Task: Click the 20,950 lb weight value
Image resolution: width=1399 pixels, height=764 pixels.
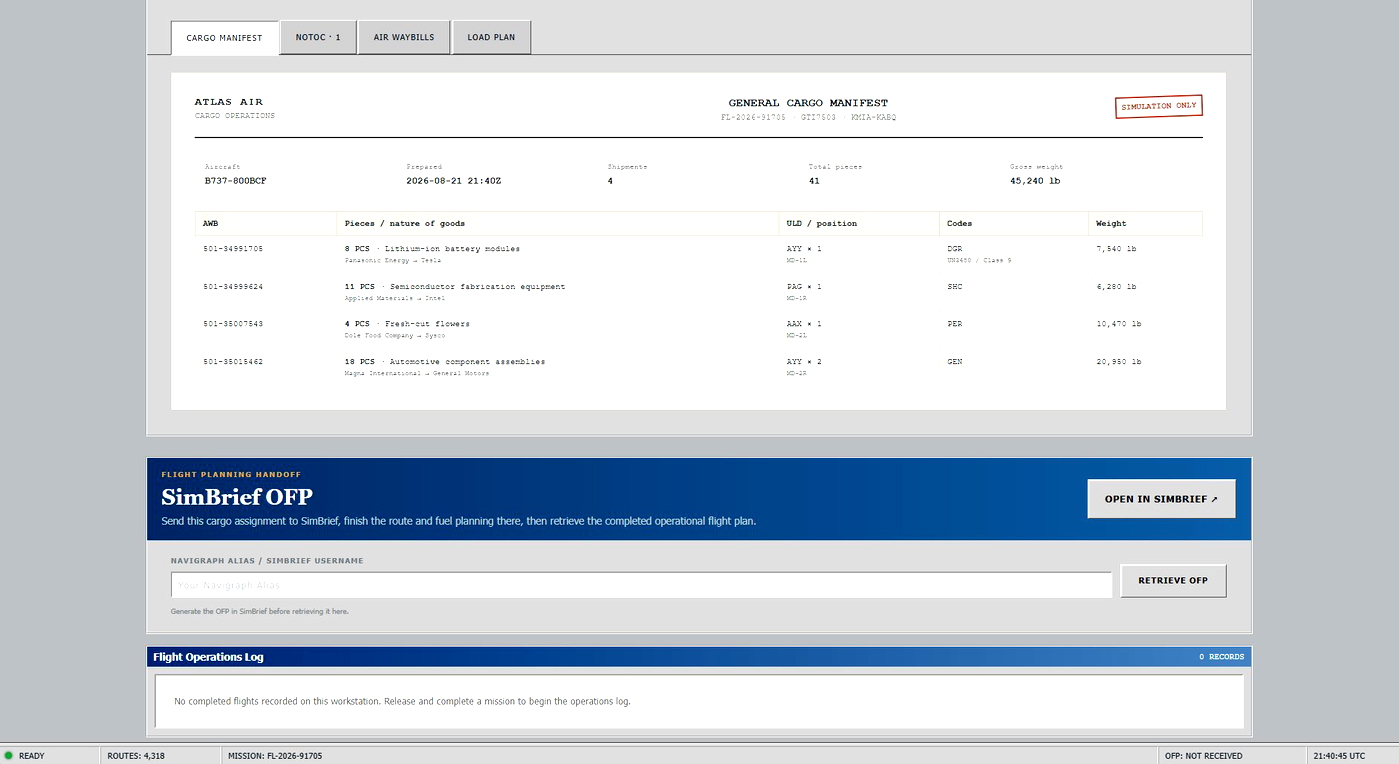Action: [x=1119, y=362]
